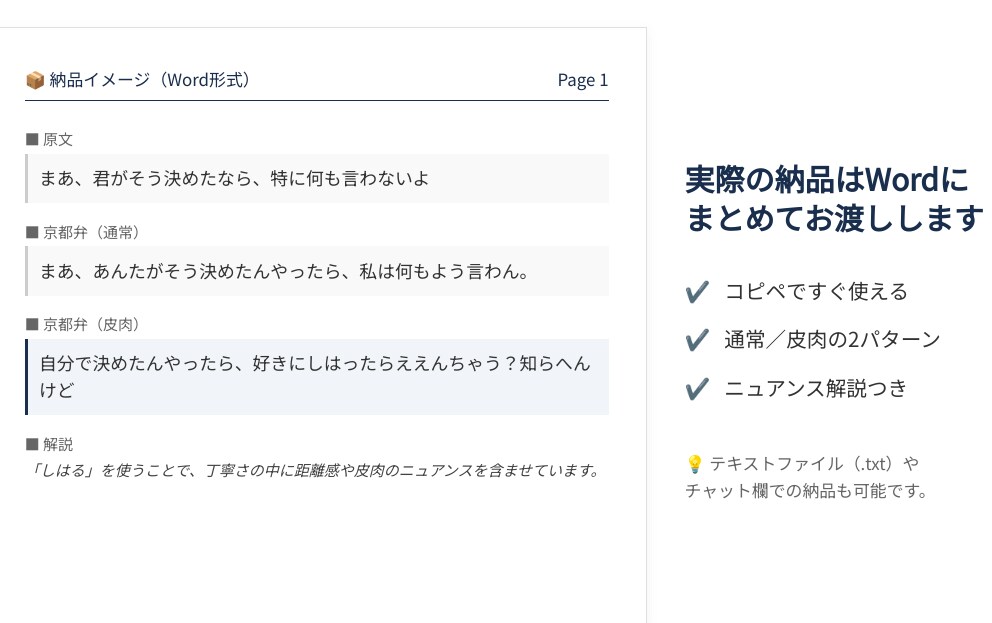Click the 解説 section label

[58, 444]
